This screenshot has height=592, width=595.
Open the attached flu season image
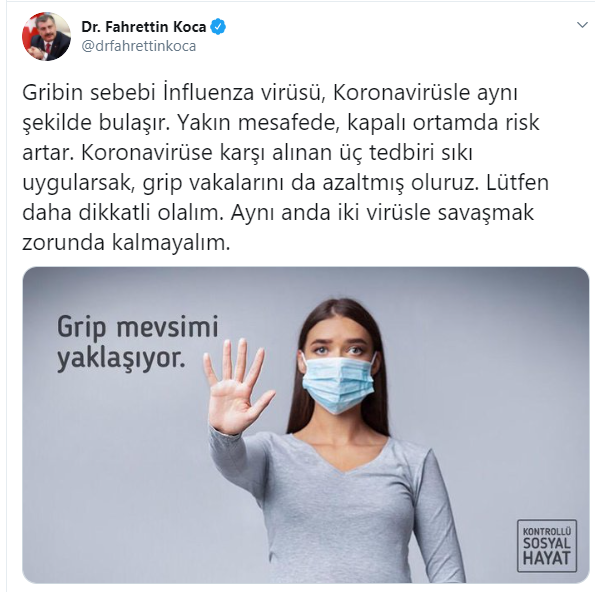tap(306, 425)
